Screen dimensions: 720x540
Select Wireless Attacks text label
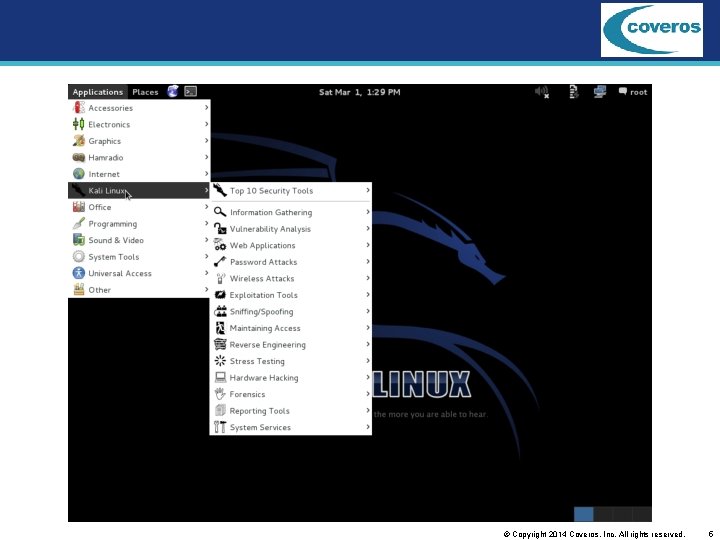[x=262, y=279]
